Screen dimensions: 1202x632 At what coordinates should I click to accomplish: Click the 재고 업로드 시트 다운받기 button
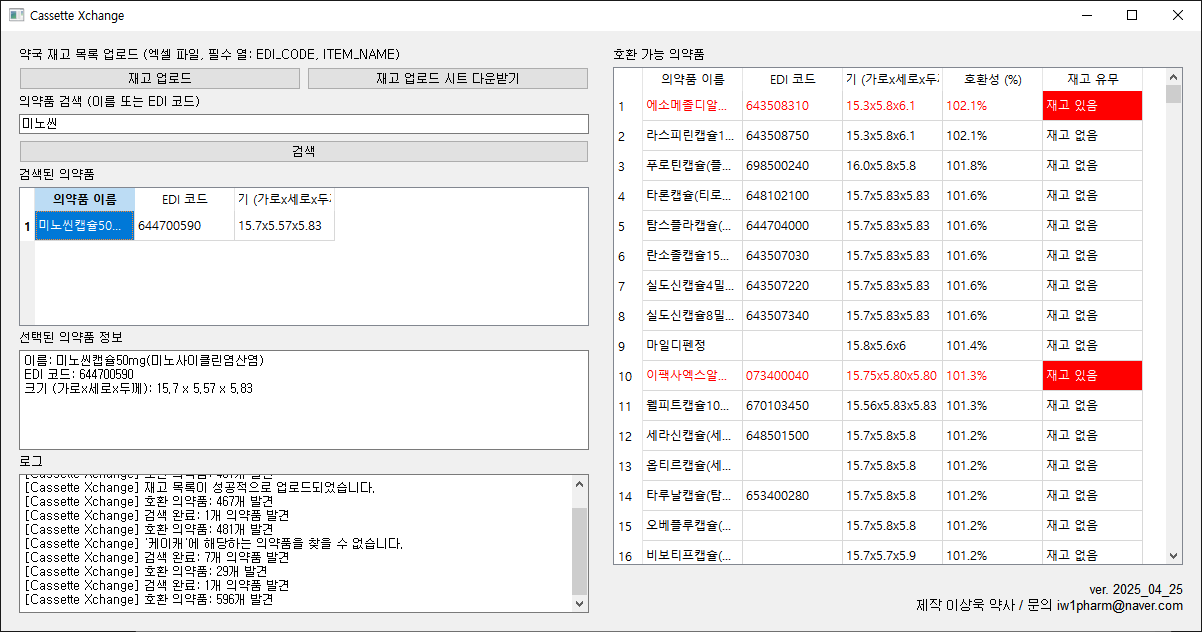click(x=447, y=78)
